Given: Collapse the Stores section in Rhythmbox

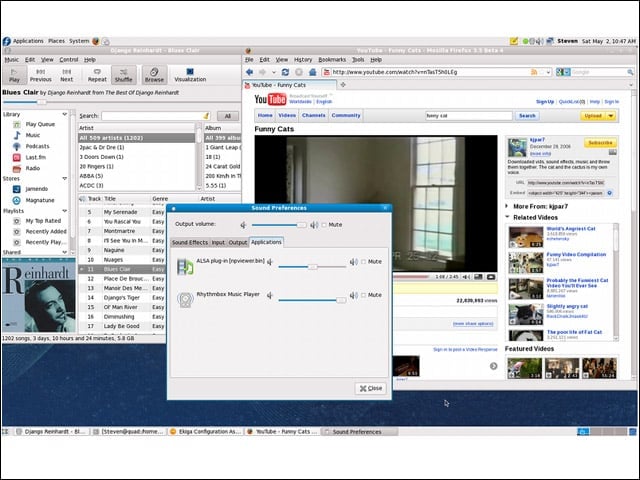Looking at the screenshot, I should point(64,178).
